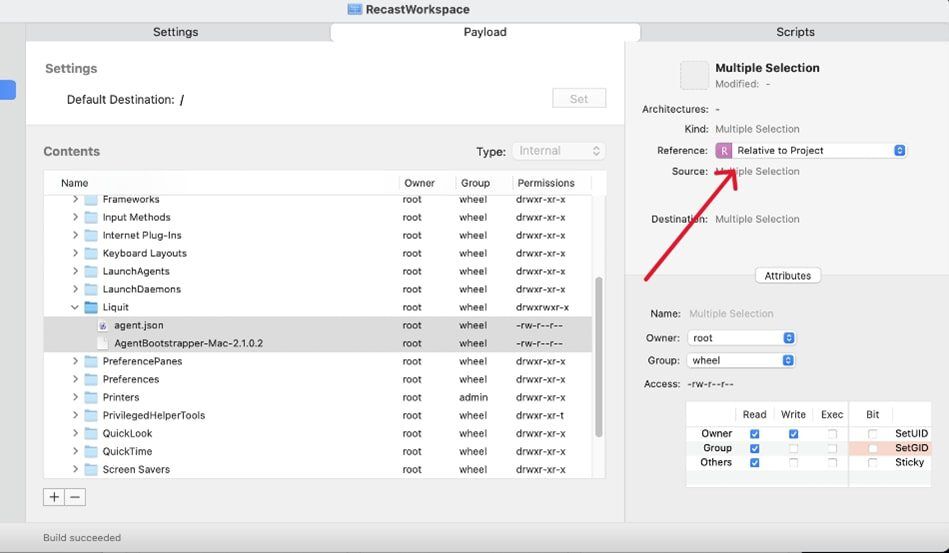The height and width of the screenshot is (553, 949).
Task: Click the Set destination button
Action: [579, 99]
